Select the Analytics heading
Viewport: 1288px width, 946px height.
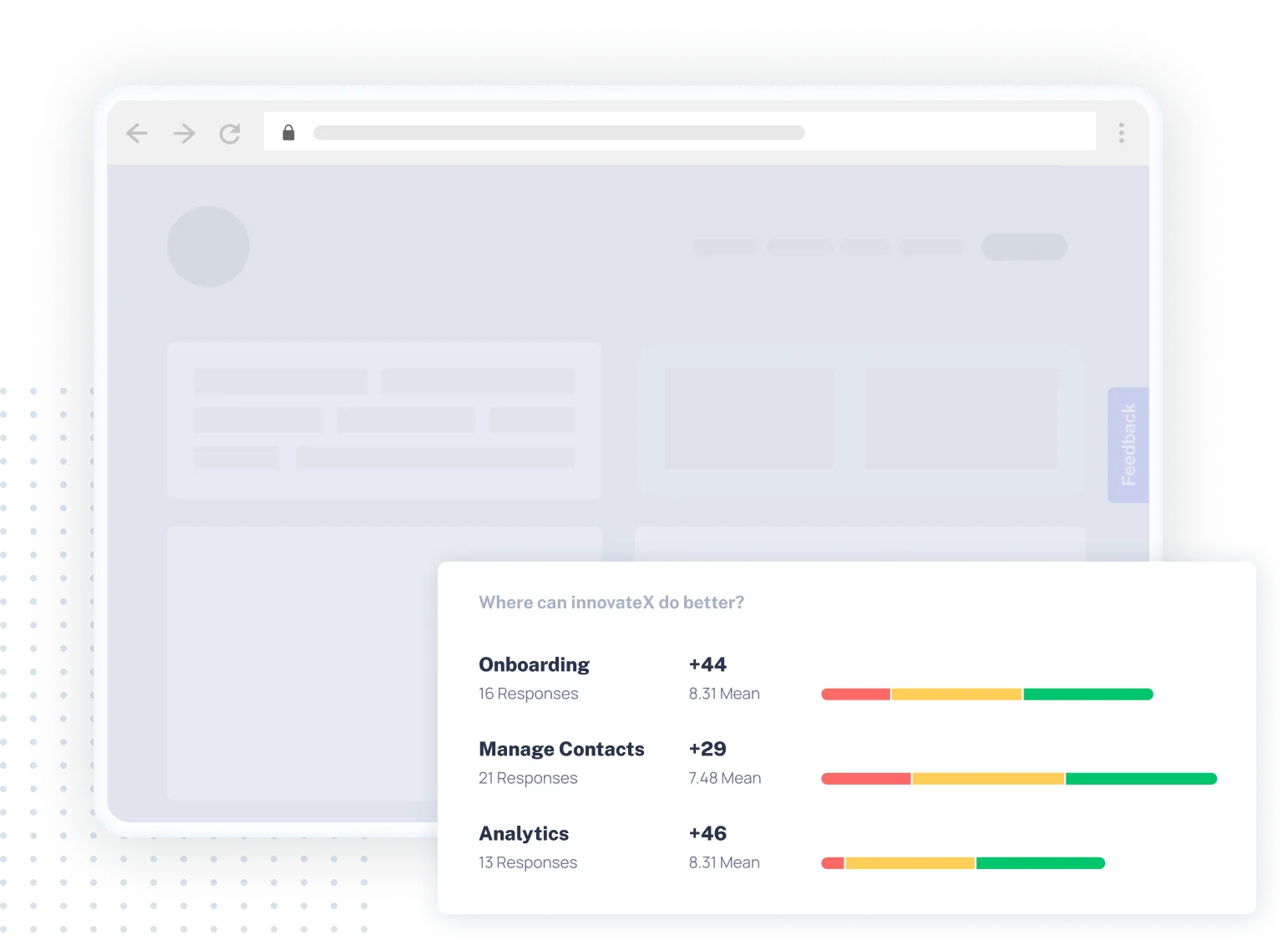(x=524, y=833)
